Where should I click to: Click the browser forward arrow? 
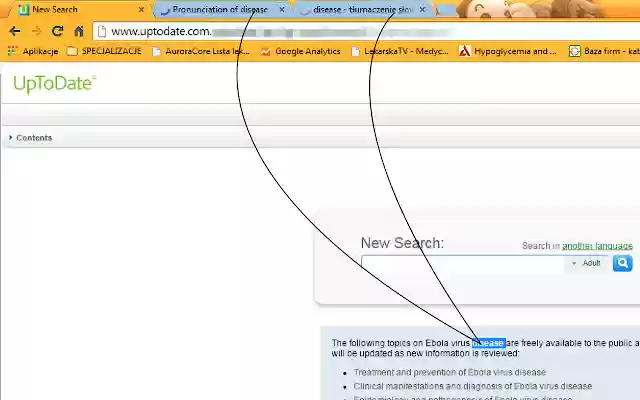point(36,31)
